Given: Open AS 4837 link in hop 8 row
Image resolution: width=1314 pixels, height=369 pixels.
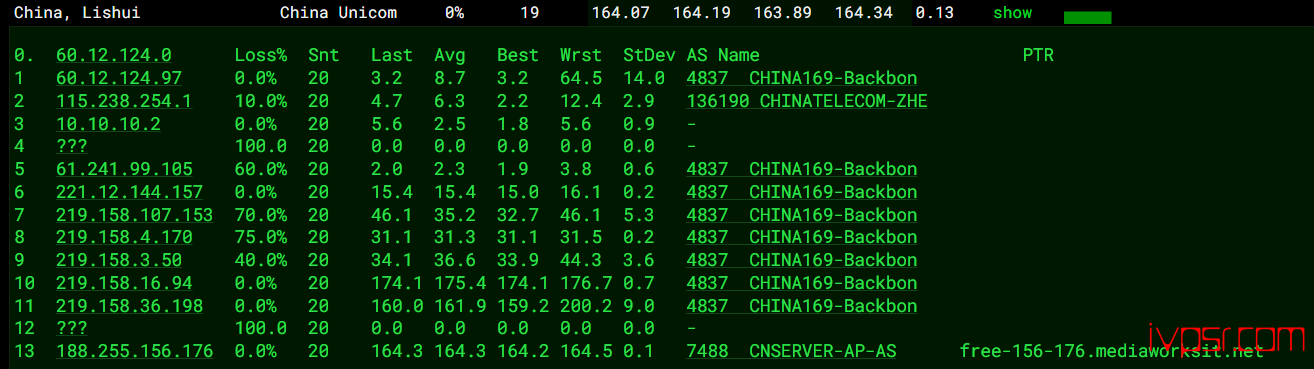Looking at the screenshot, I should click(x=802, y=238).
